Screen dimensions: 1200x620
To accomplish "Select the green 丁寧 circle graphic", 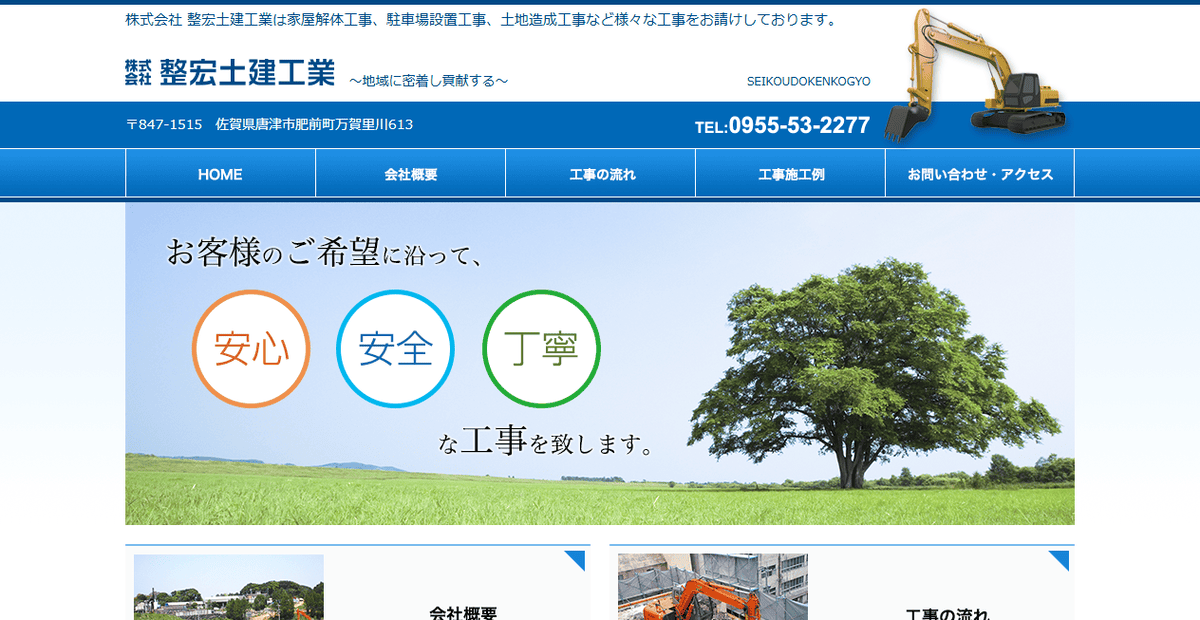I will pyautogui.click(x=541, y=350).
